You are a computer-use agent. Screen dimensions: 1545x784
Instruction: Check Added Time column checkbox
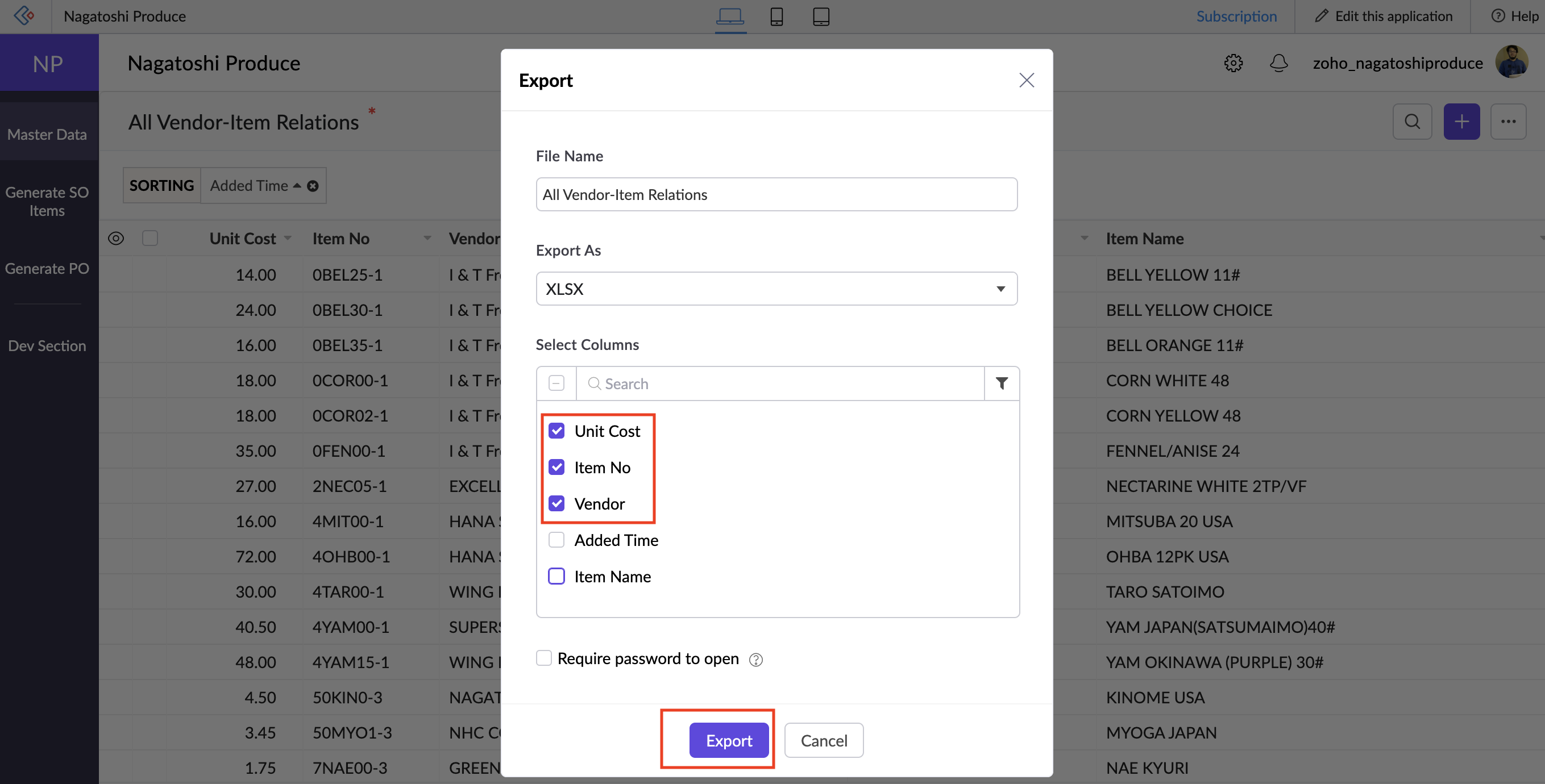point(556,540)
